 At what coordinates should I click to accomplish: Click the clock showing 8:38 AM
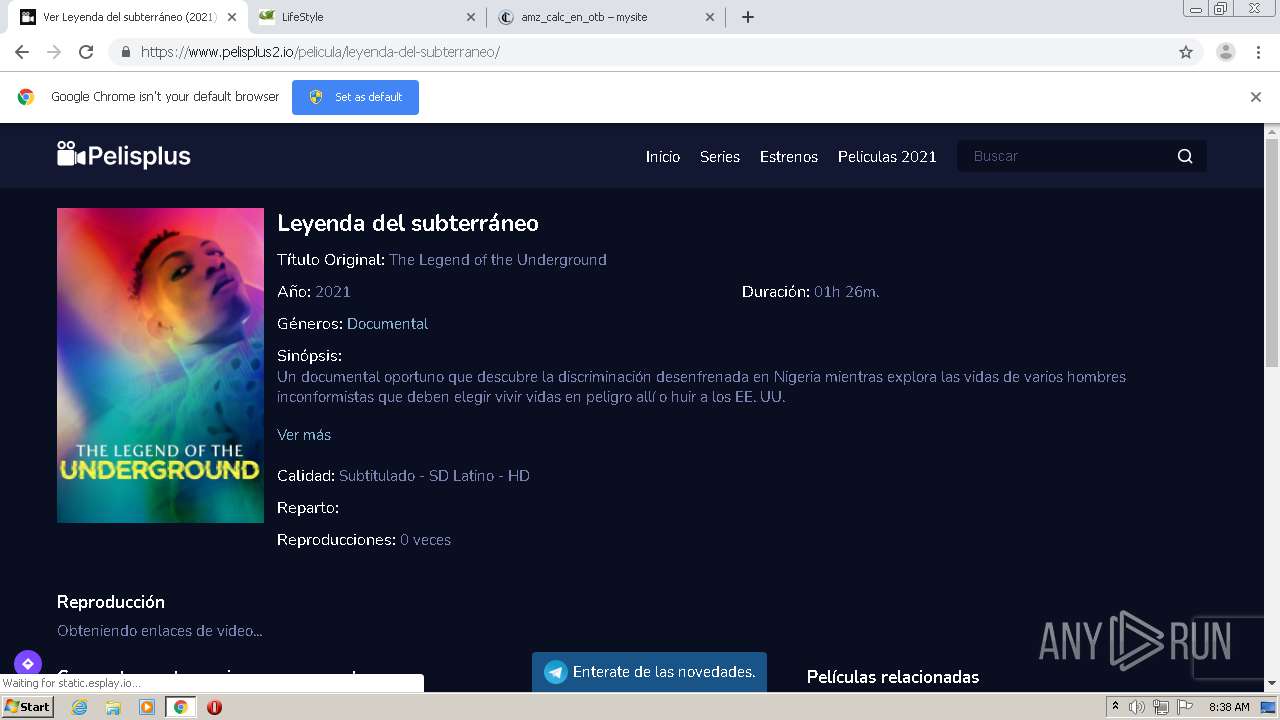click(x=1229, y=707)
